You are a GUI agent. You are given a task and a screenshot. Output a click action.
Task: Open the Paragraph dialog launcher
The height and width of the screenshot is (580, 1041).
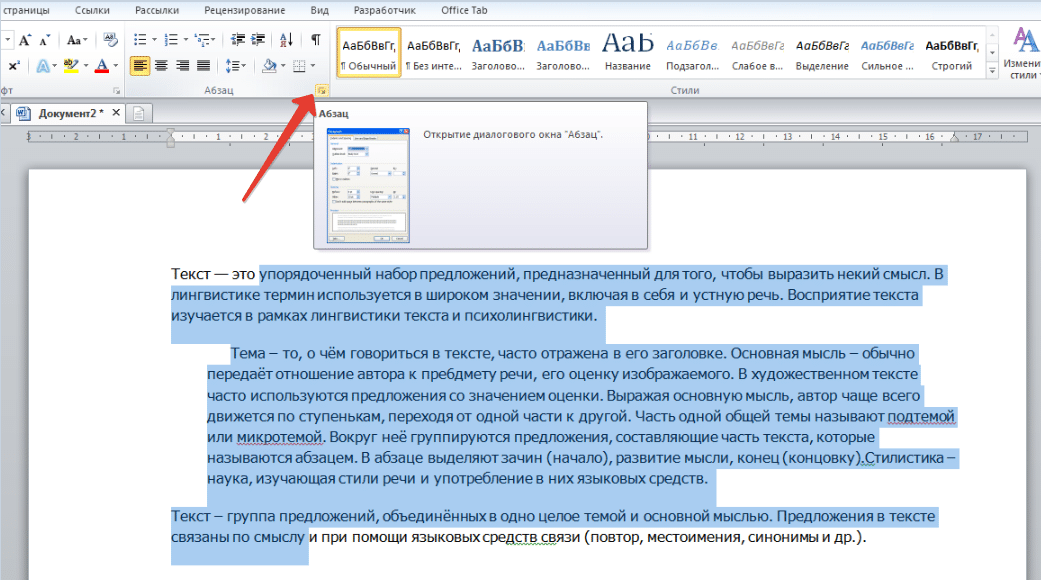pos(321,90)
